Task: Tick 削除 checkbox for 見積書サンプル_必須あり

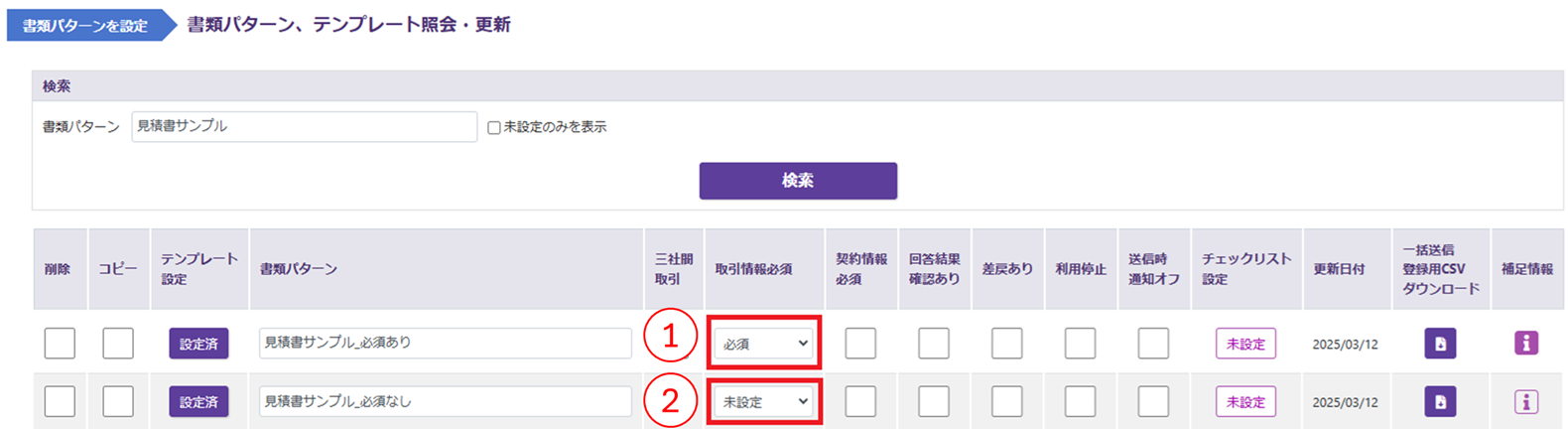Action: click(x=60, y=344)
